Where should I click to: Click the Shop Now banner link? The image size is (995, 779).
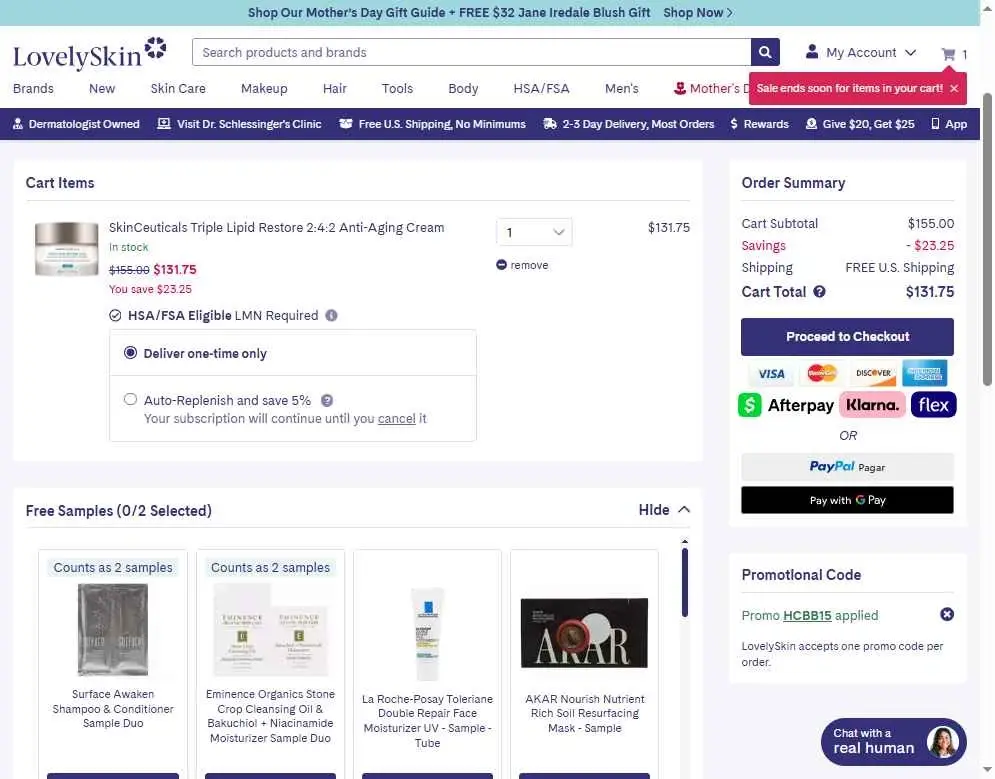(697, 13)
